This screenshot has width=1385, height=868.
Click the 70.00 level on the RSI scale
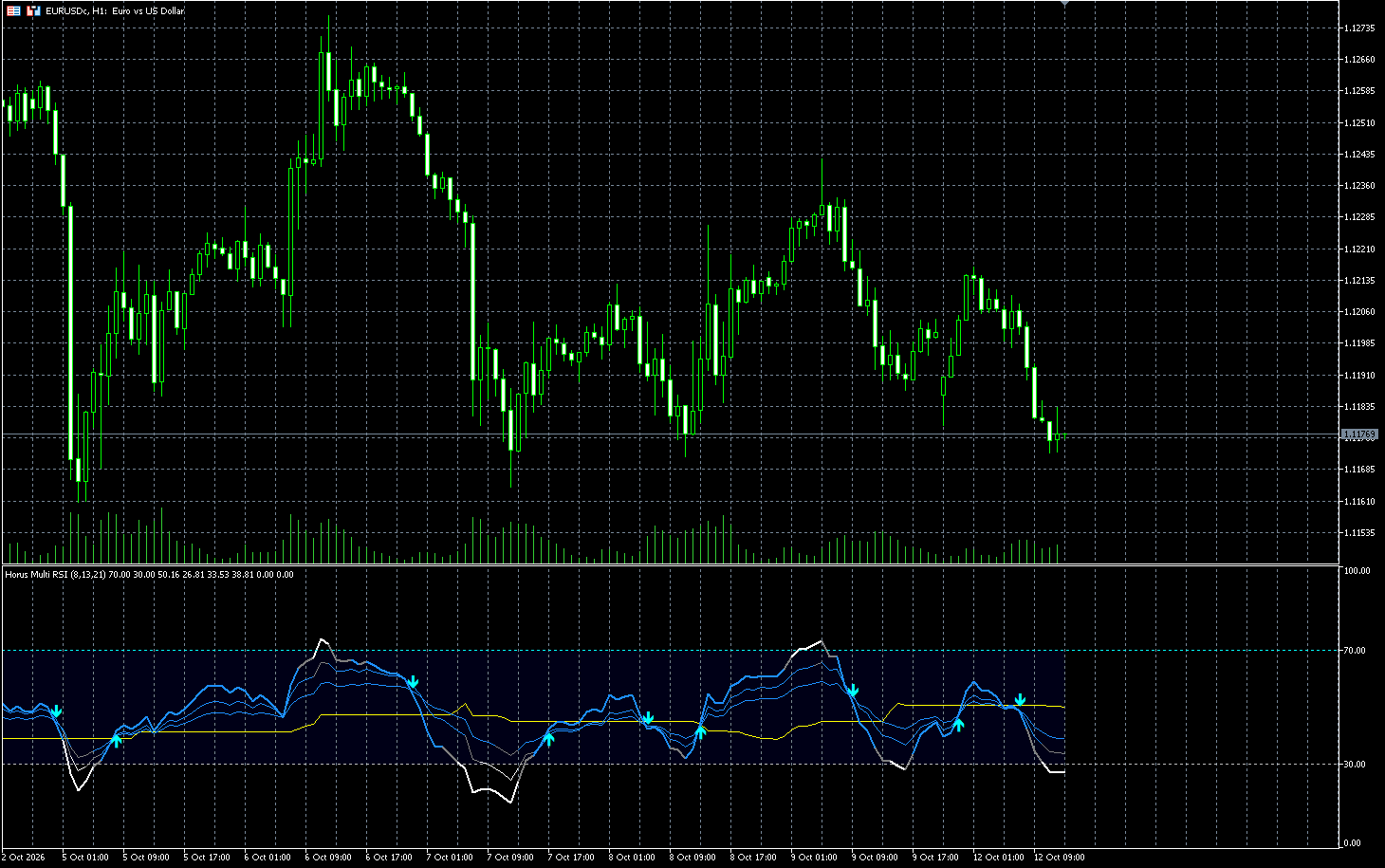1355,651
